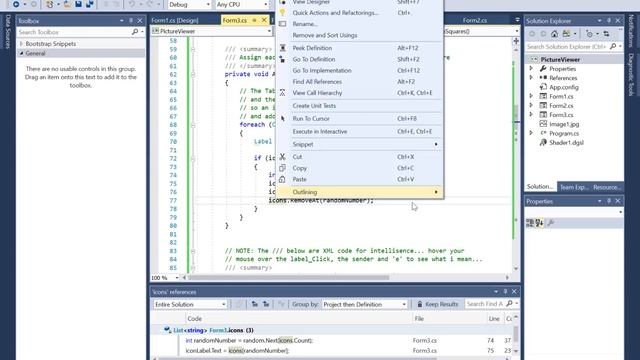This screenshot has width=640, height=360.
Task: Click Toolbox search magnifier icon
Action: [x=135, y=32]
